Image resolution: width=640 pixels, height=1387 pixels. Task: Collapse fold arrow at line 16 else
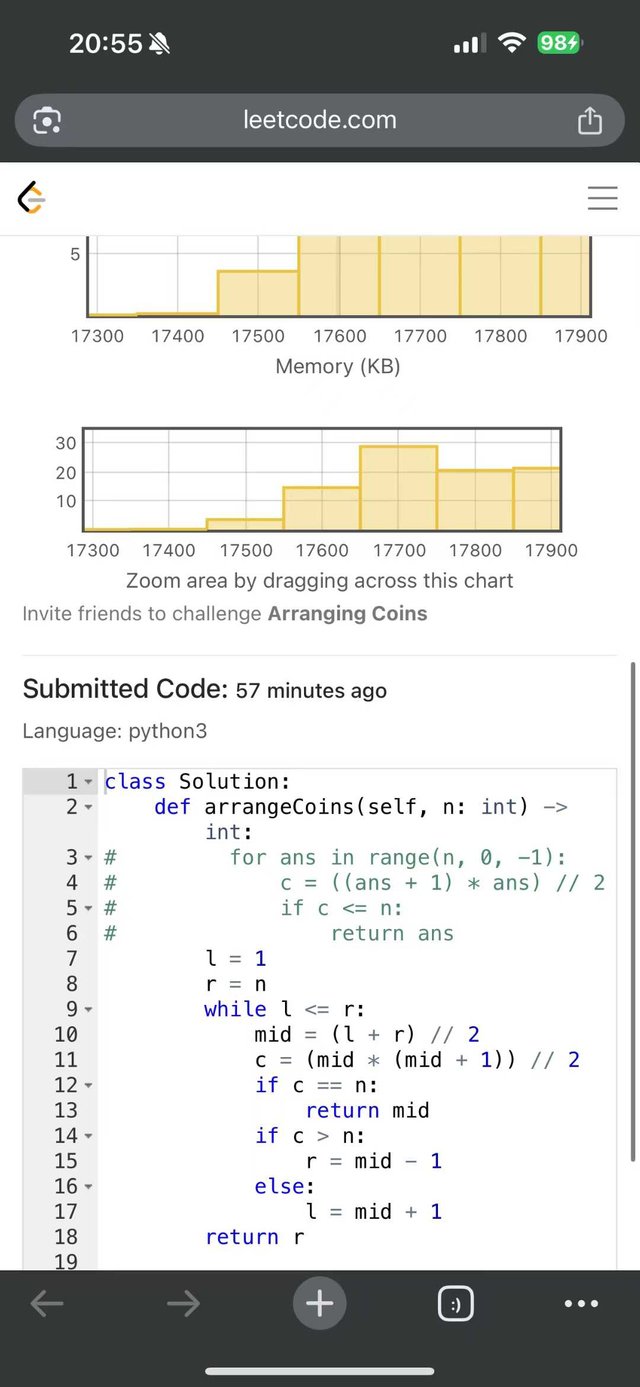pos(89,1187)
